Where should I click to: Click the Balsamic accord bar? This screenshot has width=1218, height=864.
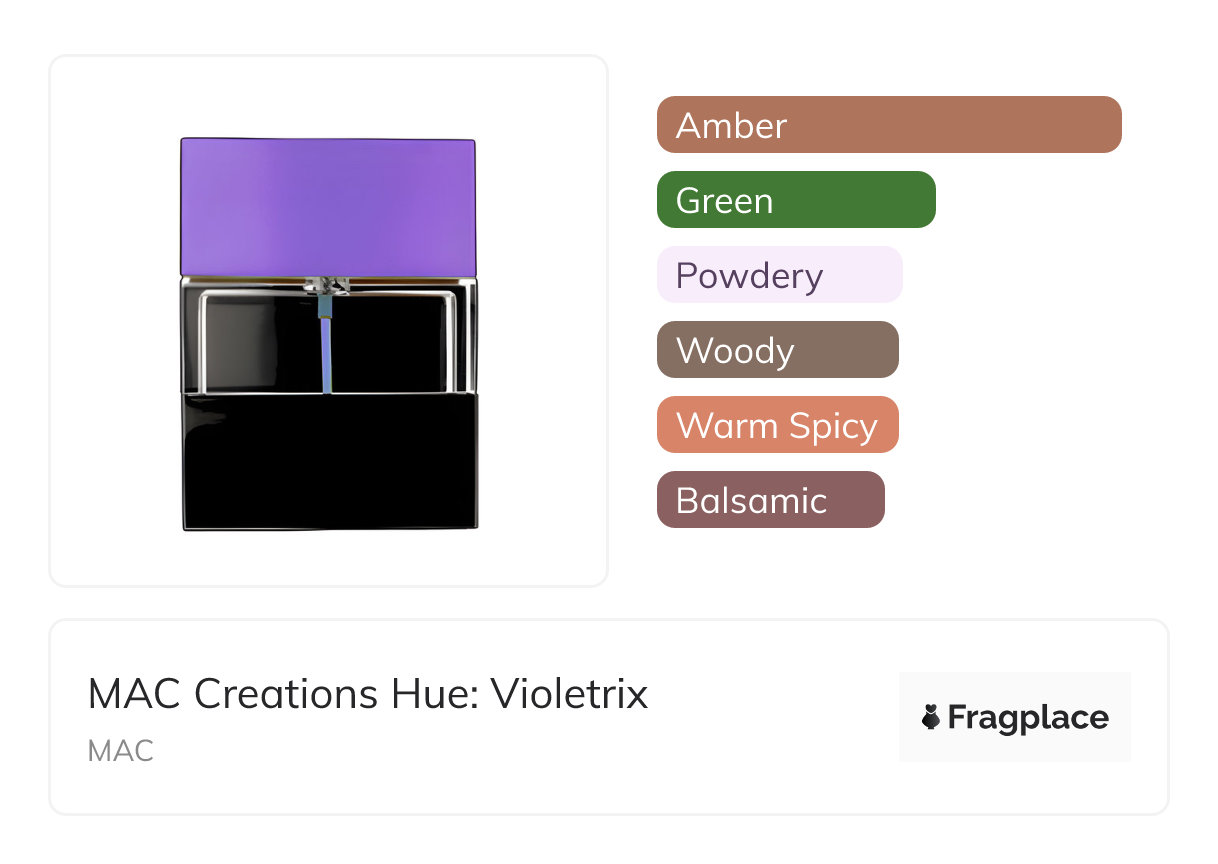(770, 500)
